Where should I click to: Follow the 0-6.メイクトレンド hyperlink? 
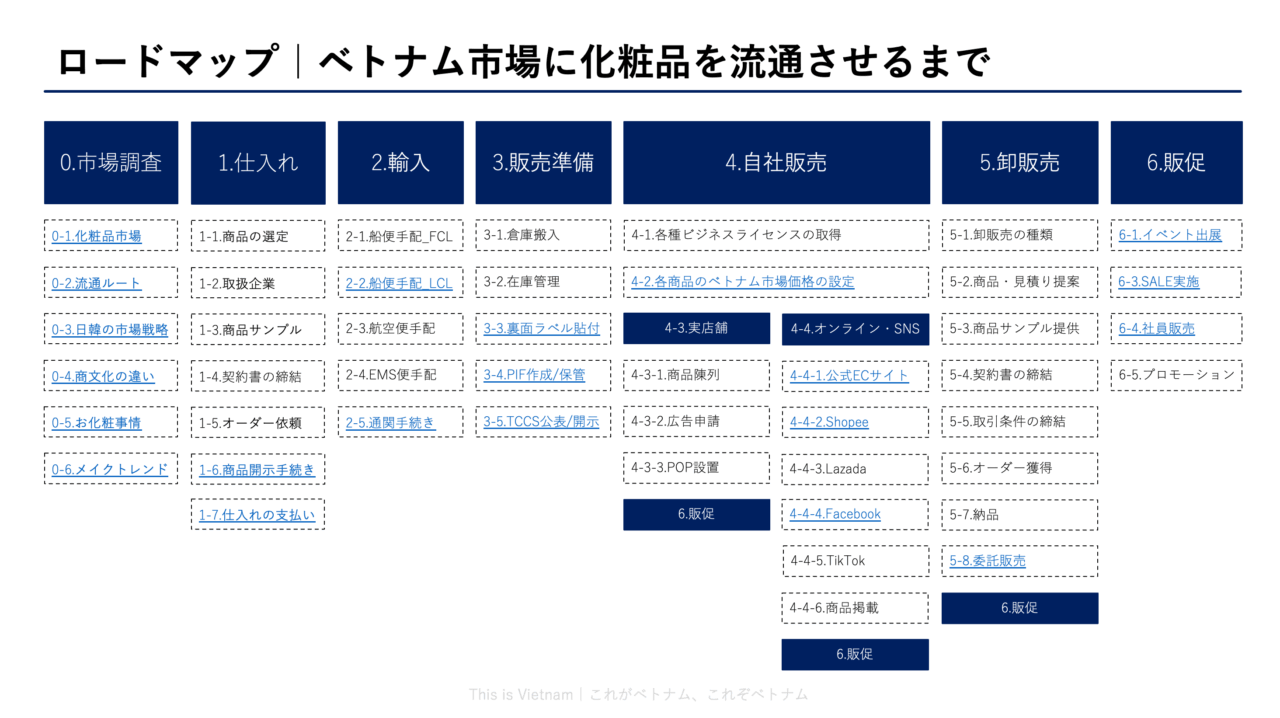pos(110,468)
